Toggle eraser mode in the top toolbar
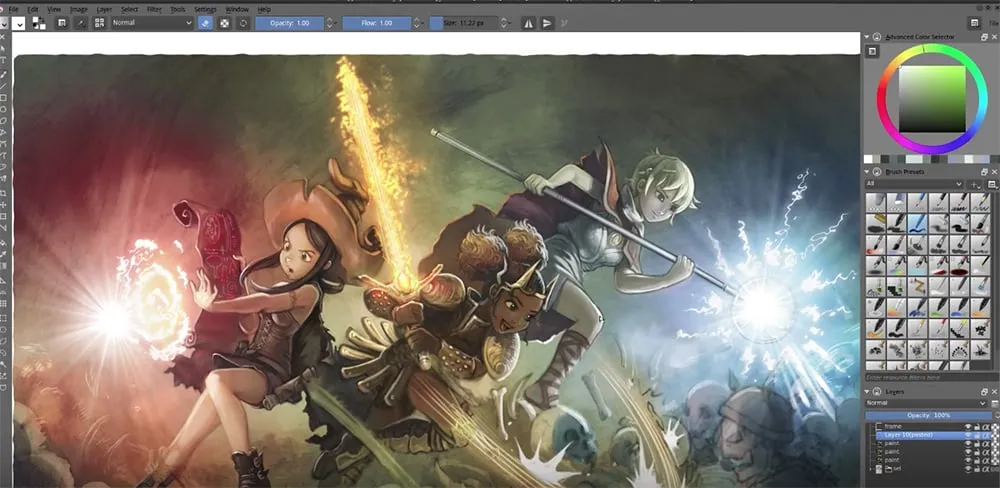 [205, 23]
